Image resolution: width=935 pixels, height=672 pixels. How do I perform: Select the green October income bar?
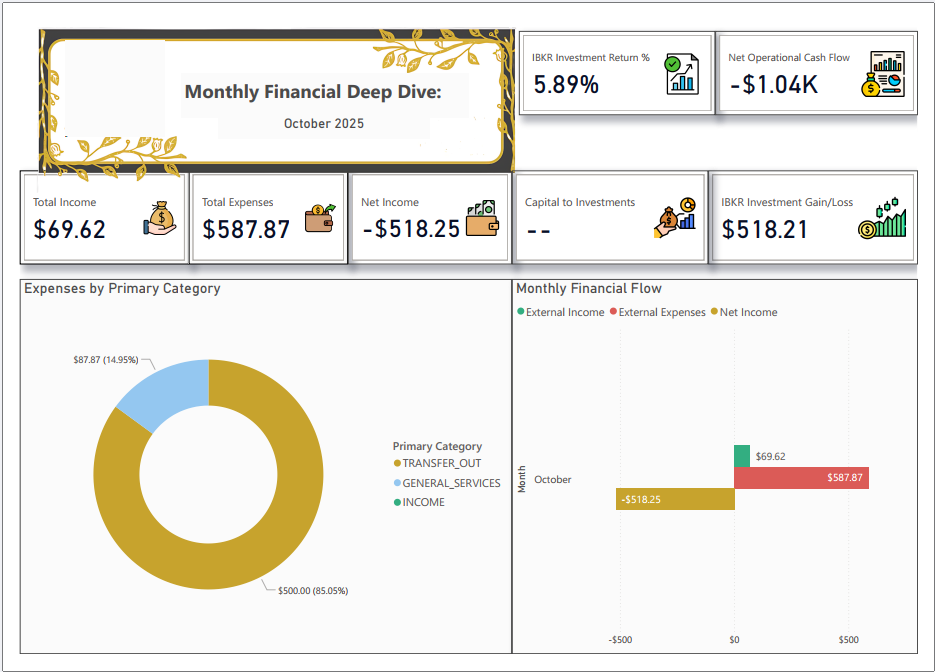[742, 455]
